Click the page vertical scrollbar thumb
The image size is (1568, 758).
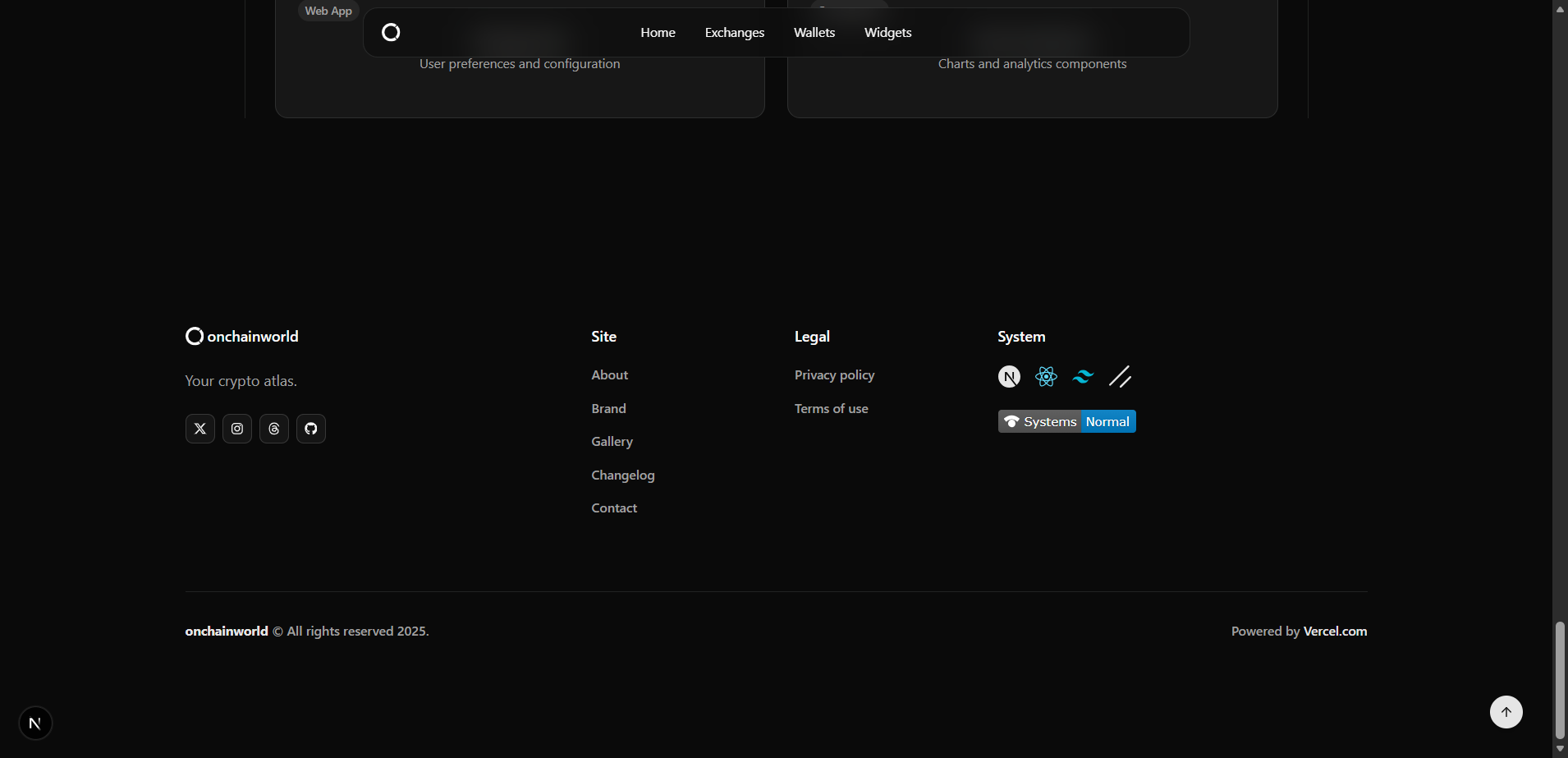pos(1559,680)
